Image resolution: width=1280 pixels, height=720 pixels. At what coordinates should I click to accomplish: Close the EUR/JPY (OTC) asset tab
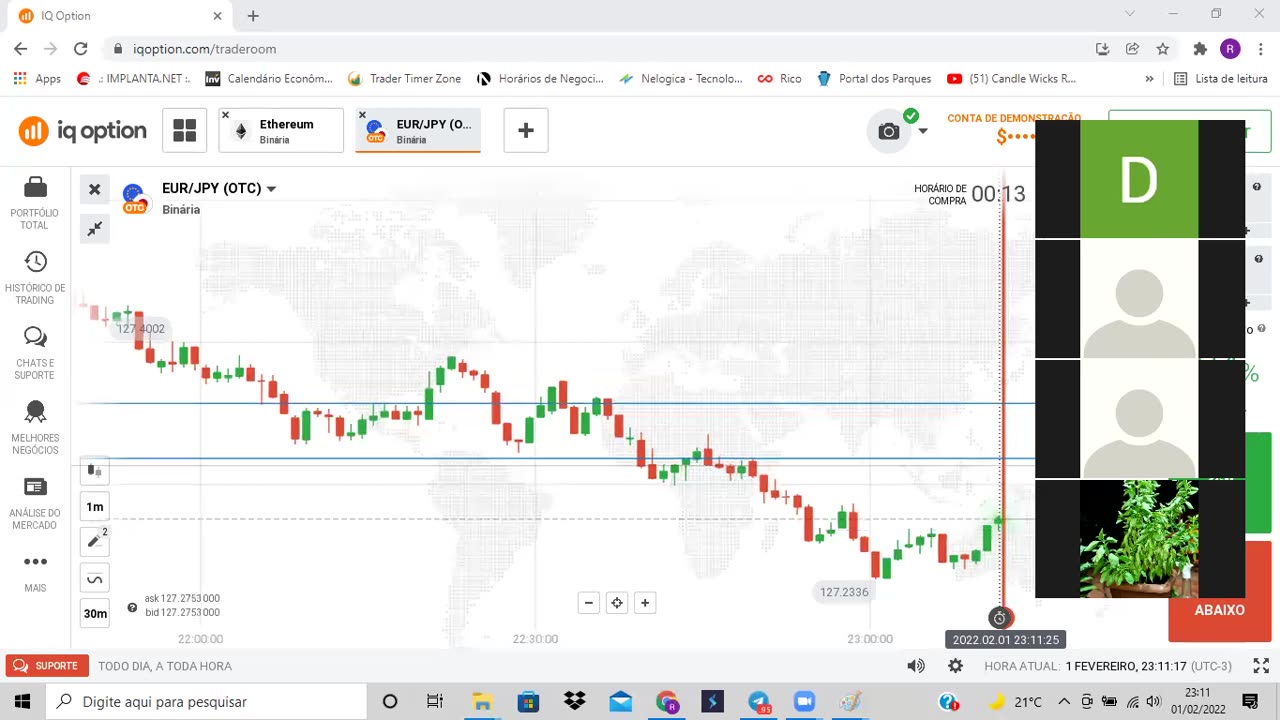click(x=362, y=115)
